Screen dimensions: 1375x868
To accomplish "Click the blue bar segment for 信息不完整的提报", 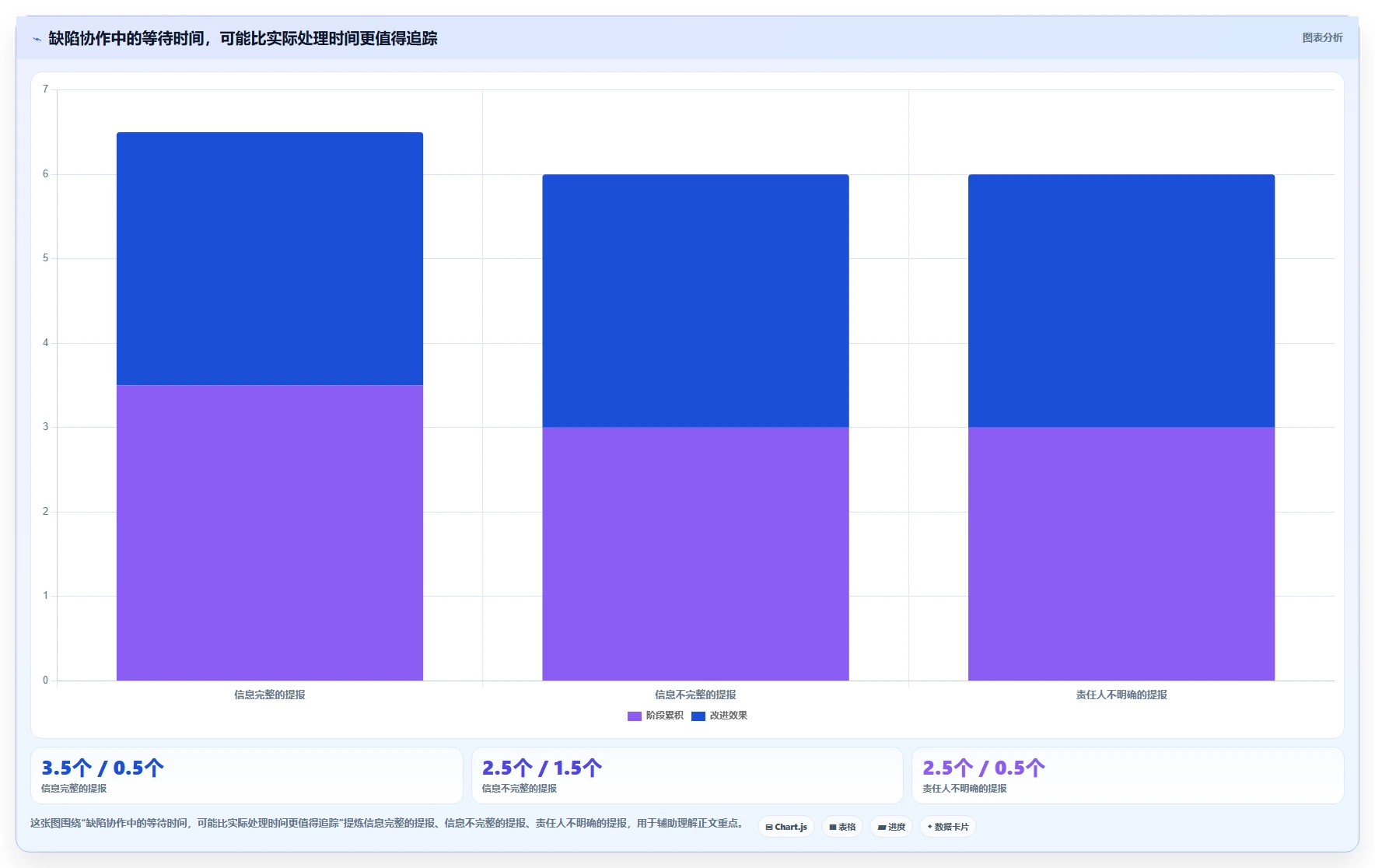I will [695, 301].
